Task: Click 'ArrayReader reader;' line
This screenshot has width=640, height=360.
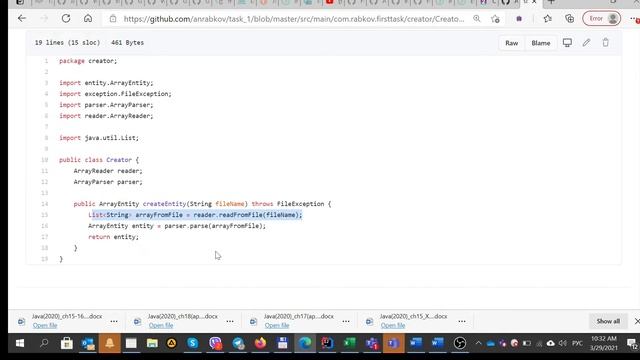Action: [108, 171]
